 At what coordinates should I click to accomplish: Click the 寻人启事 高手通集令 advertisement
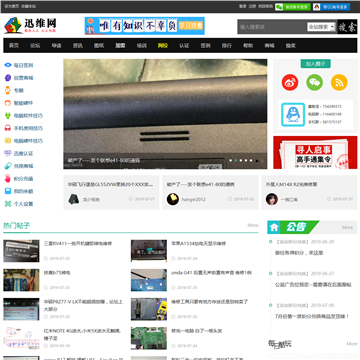pos(315,152)
